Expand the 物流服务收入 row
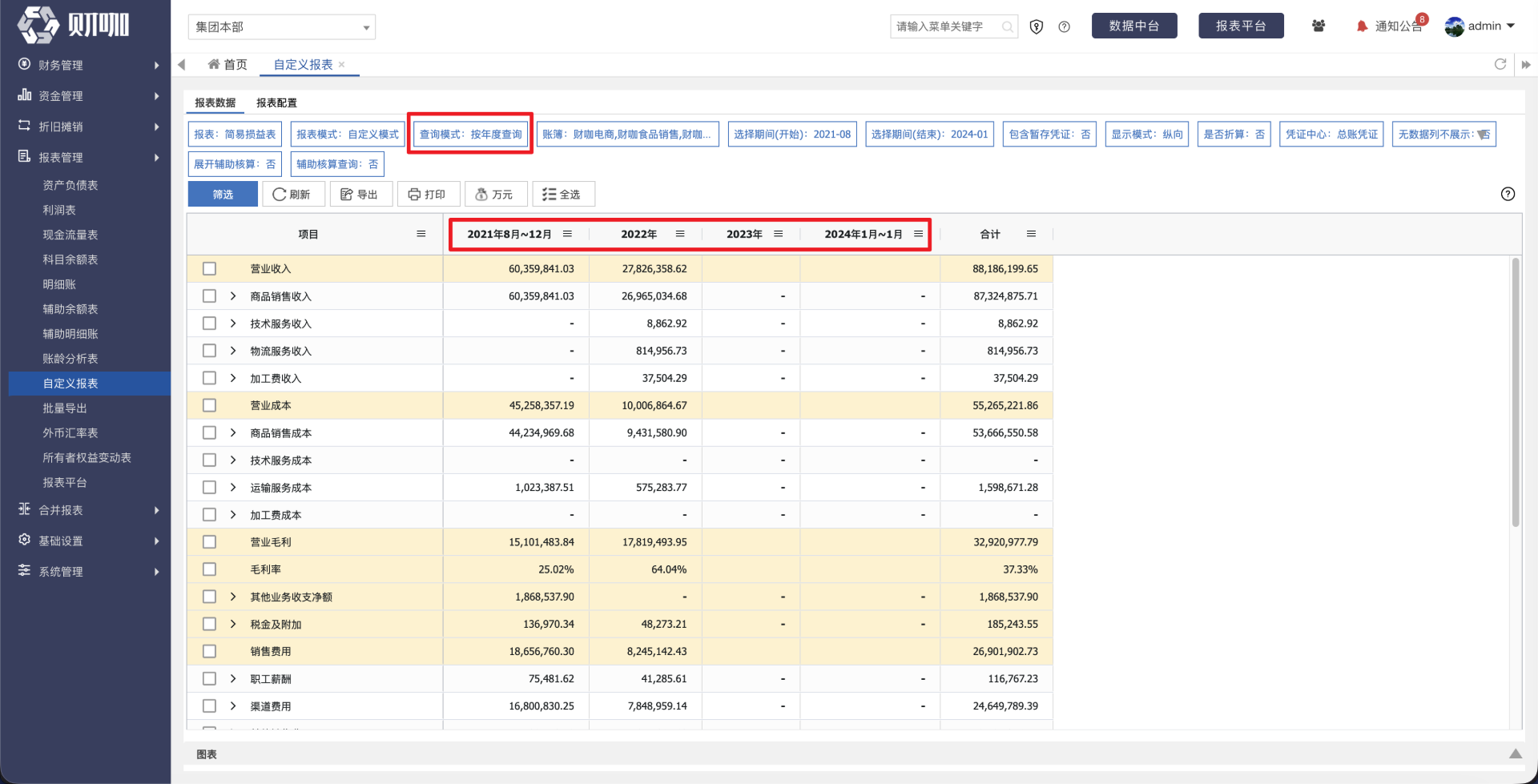The height and width of the screenshot is (784, 1538). point(233,351)
